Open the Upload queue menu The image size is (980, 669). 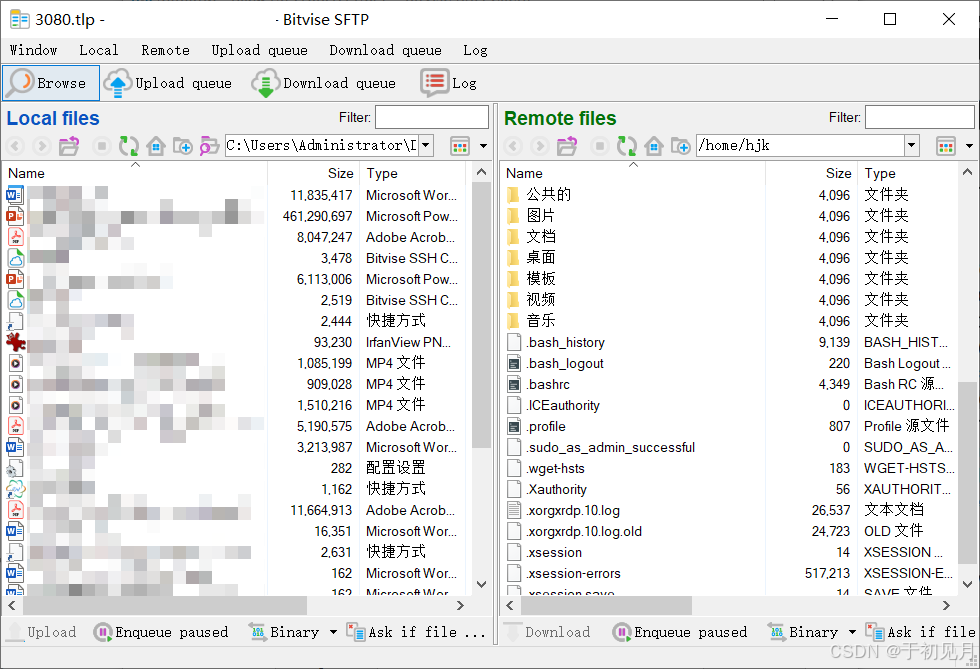(259, 50)
